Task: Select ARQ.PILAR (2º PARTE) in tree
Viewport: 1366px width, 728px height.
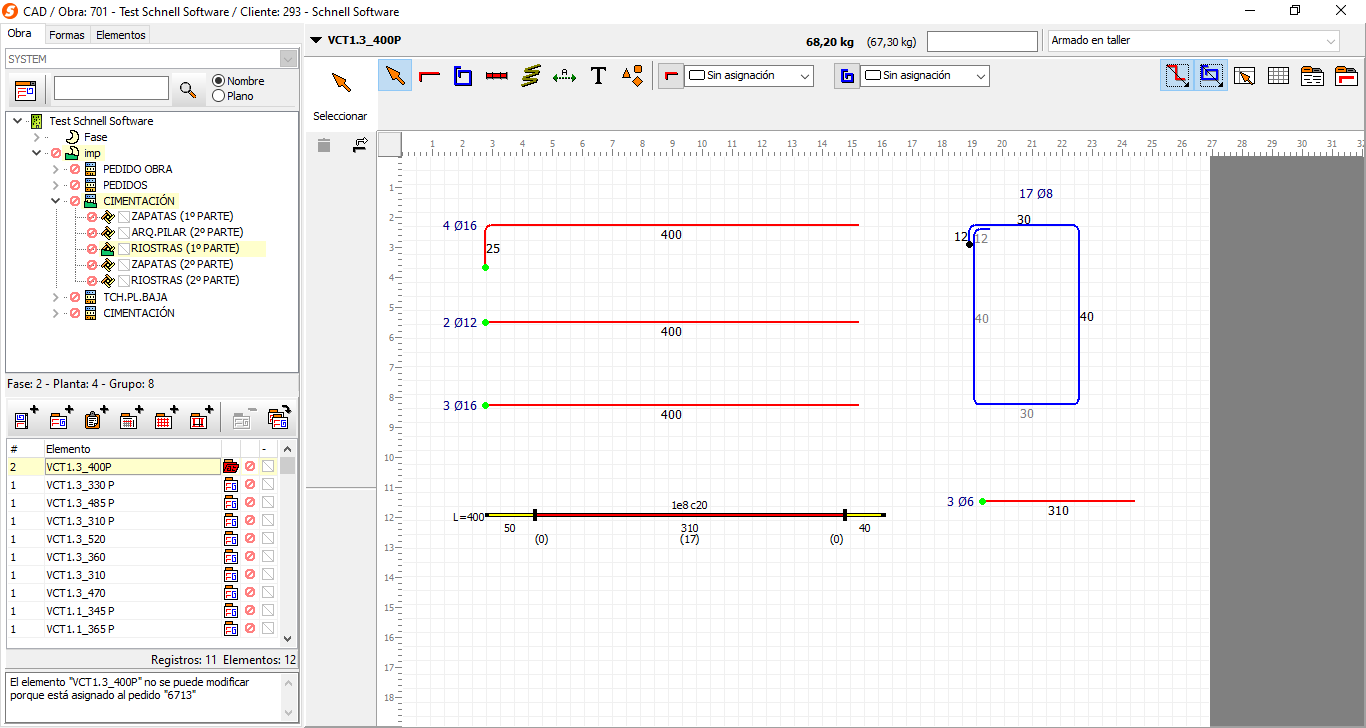Action: point(187,232)
